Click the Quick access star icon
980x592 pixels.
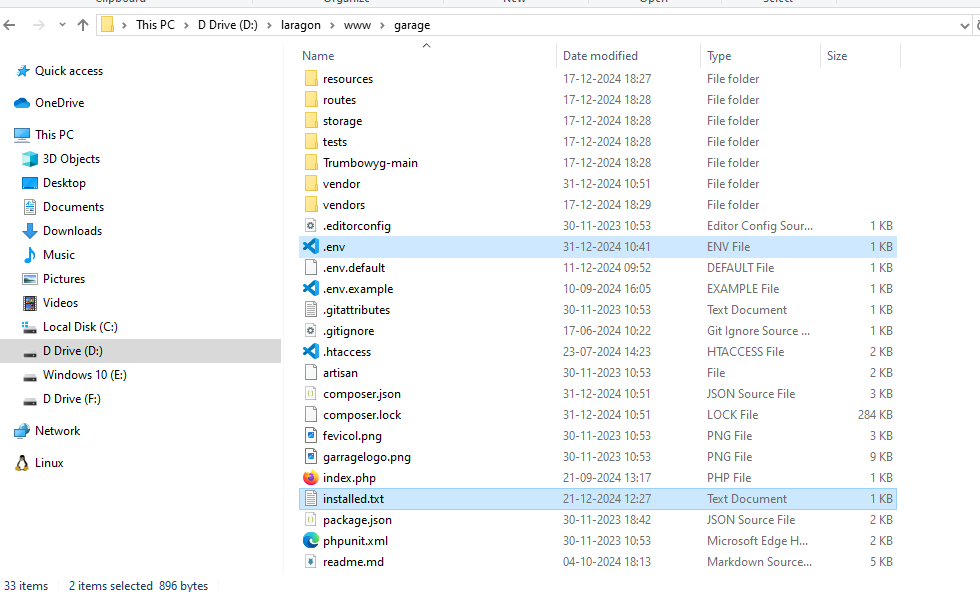pyautogui.click(x=21, y=71)
